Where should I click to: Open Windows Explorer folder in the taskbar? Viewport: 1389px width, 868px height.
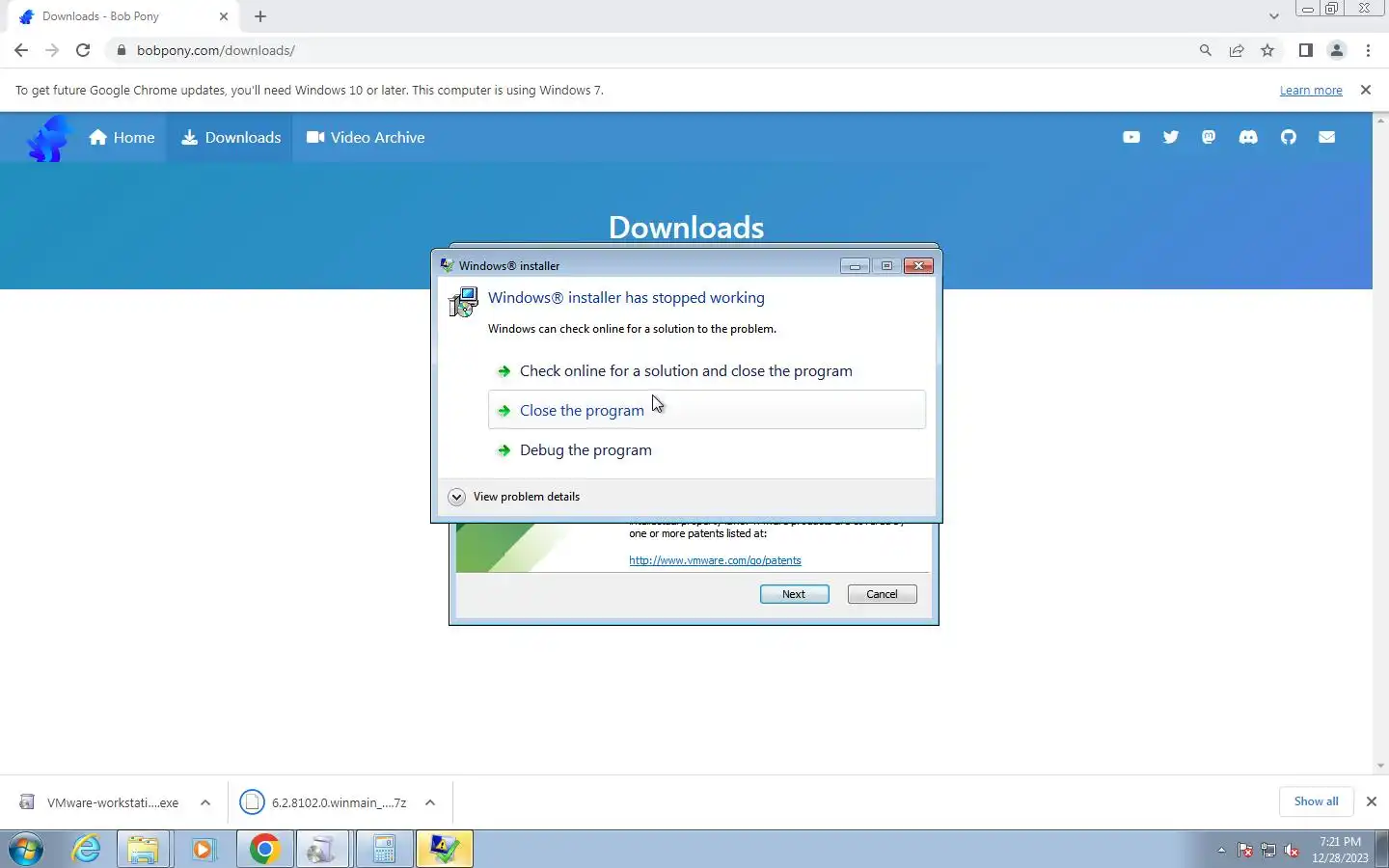coord(144,850)
